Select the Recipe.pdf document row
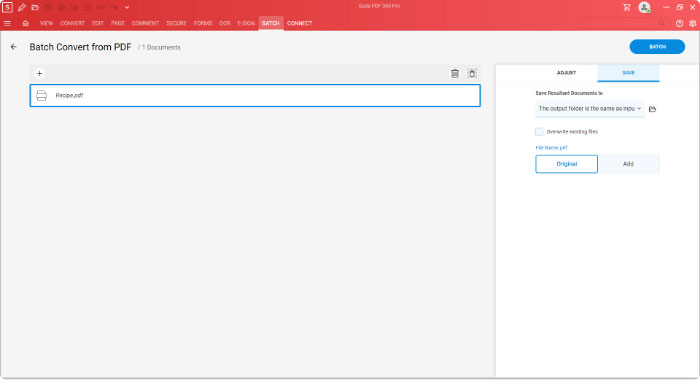 point(255,95)
